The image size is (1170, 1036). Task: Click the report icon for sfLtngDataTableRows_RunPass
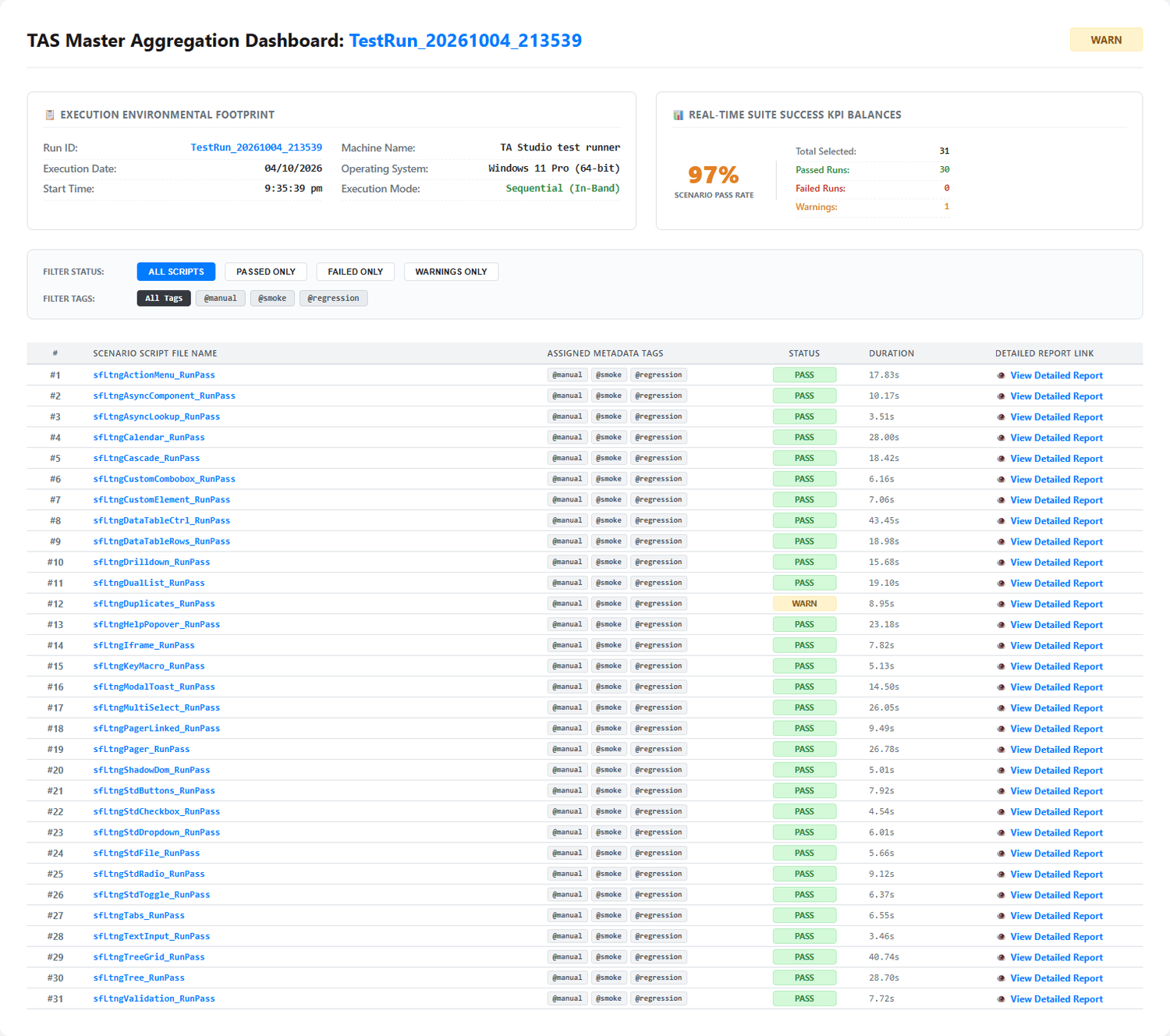[x=1002, y=542]
